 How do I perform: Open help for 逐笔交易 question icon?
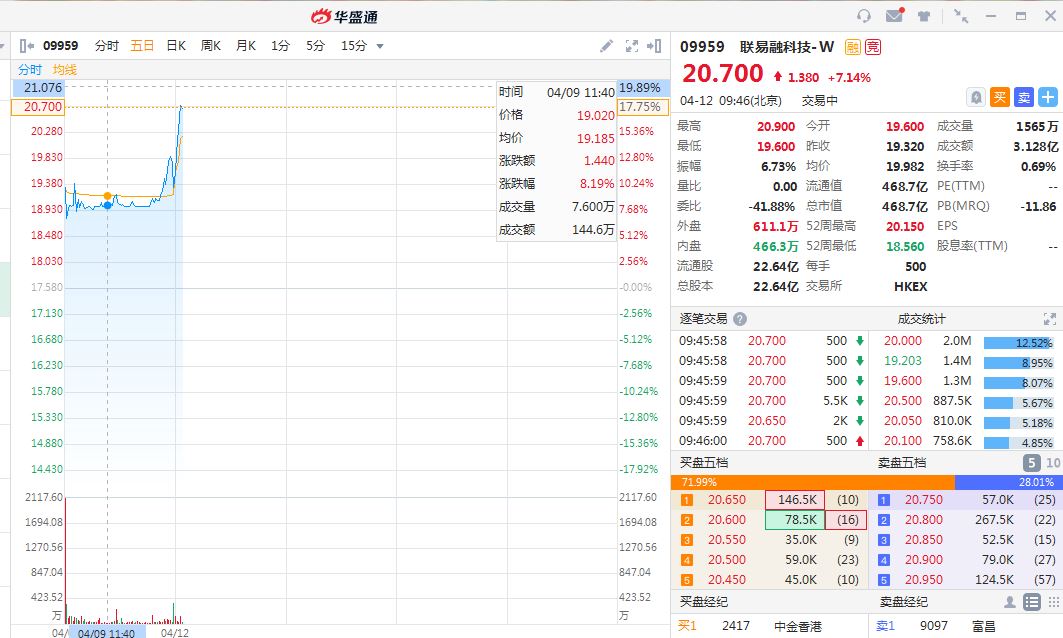tap(740, 319)
